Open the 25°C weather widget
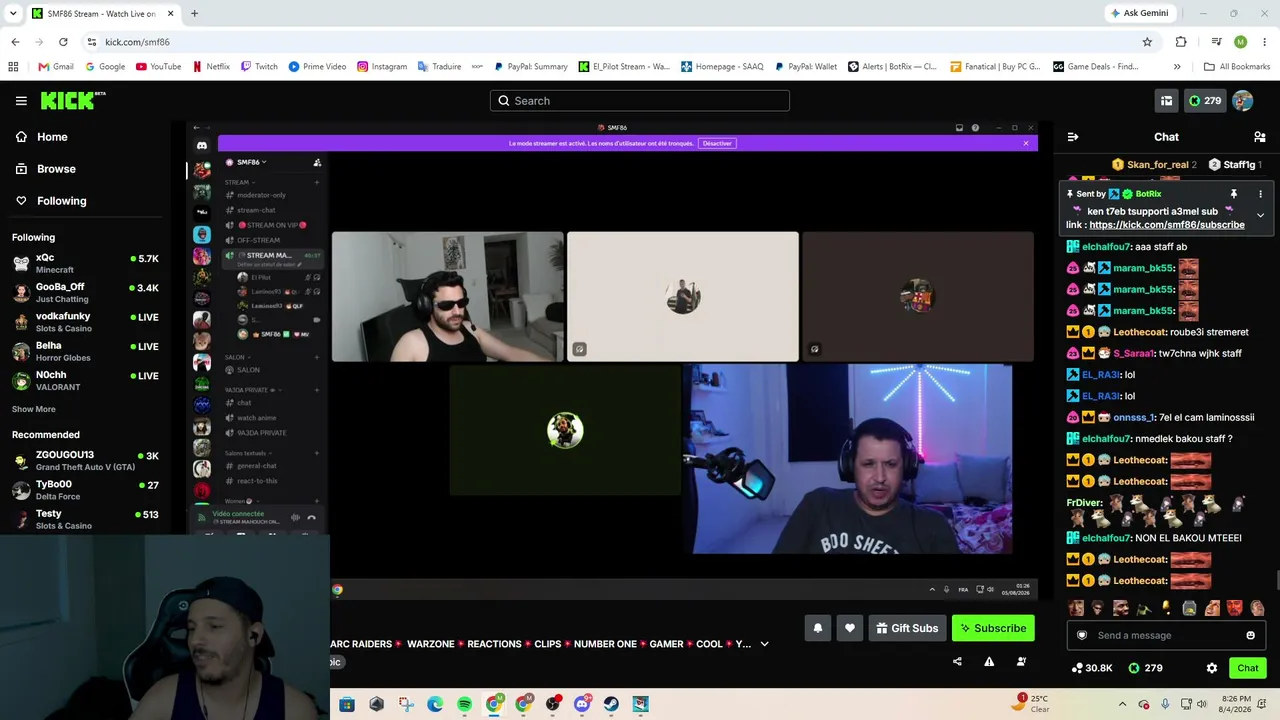The height and width of the screenshot is (720, 1280). [1032, 704]
